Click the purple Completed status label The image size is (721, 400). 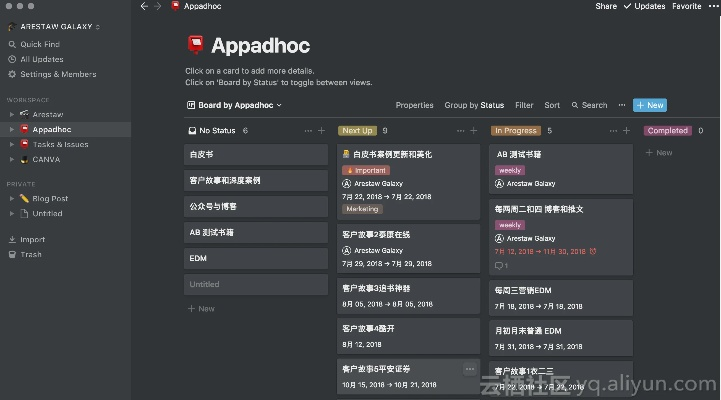667,131
